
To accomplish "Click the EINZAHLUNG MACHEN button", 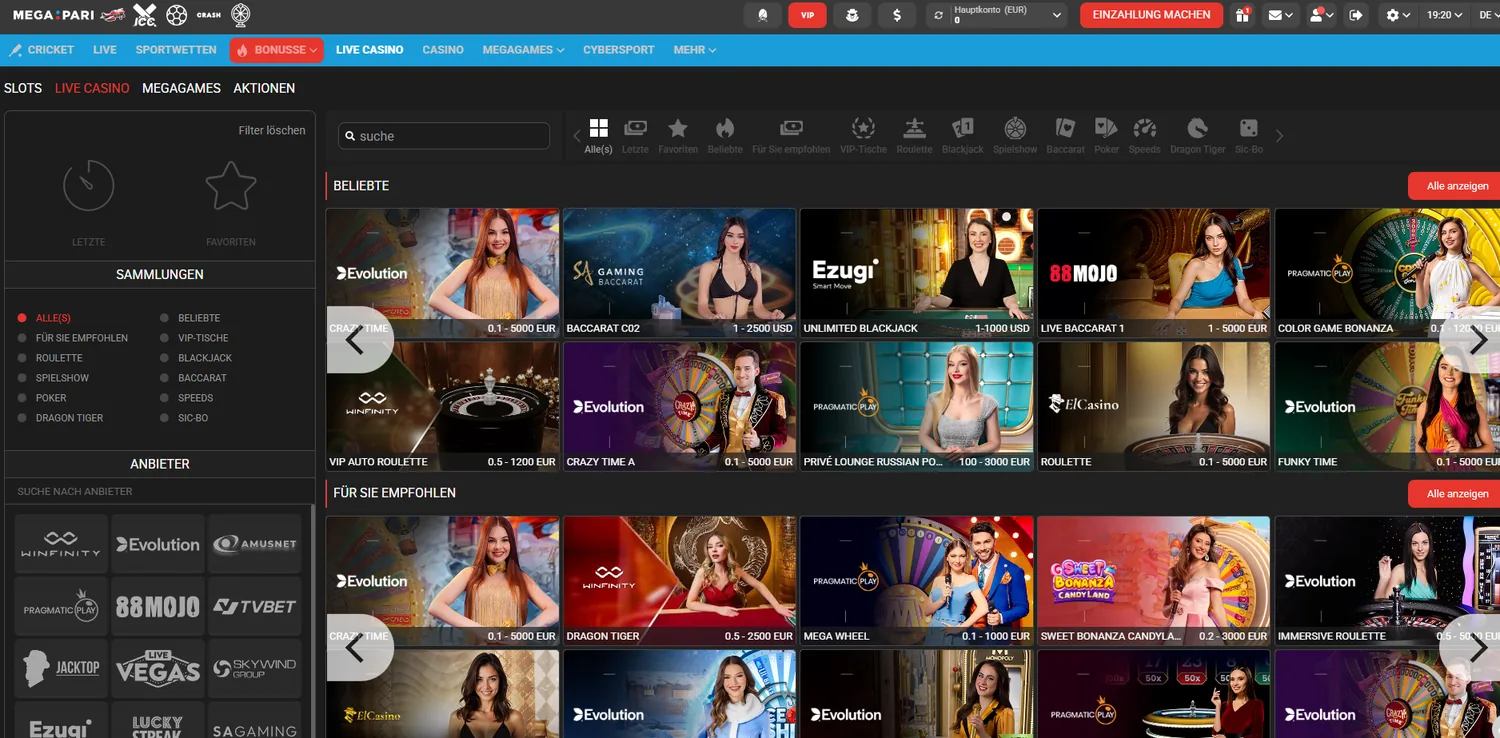I will coord(1151,15).
